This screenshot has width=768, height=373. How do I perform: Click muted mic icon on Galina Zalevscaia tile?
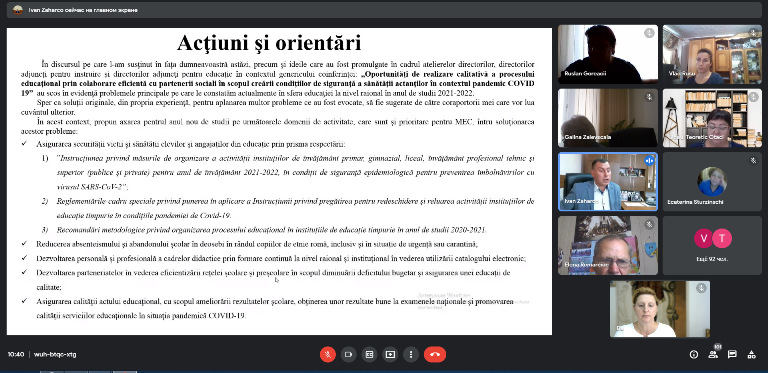point(649,97)
